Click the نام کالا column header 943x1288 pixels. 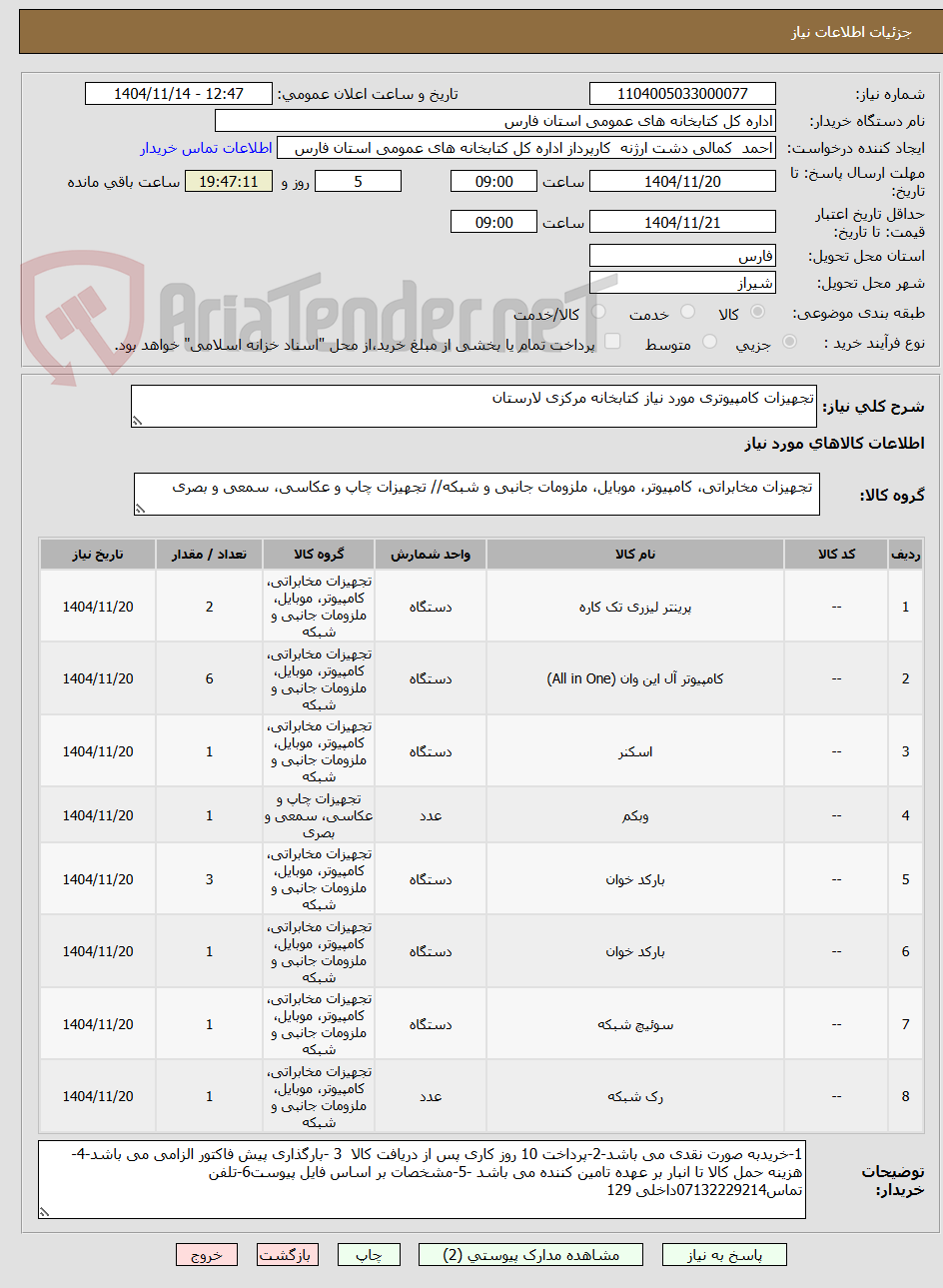(x=635, y=554)
